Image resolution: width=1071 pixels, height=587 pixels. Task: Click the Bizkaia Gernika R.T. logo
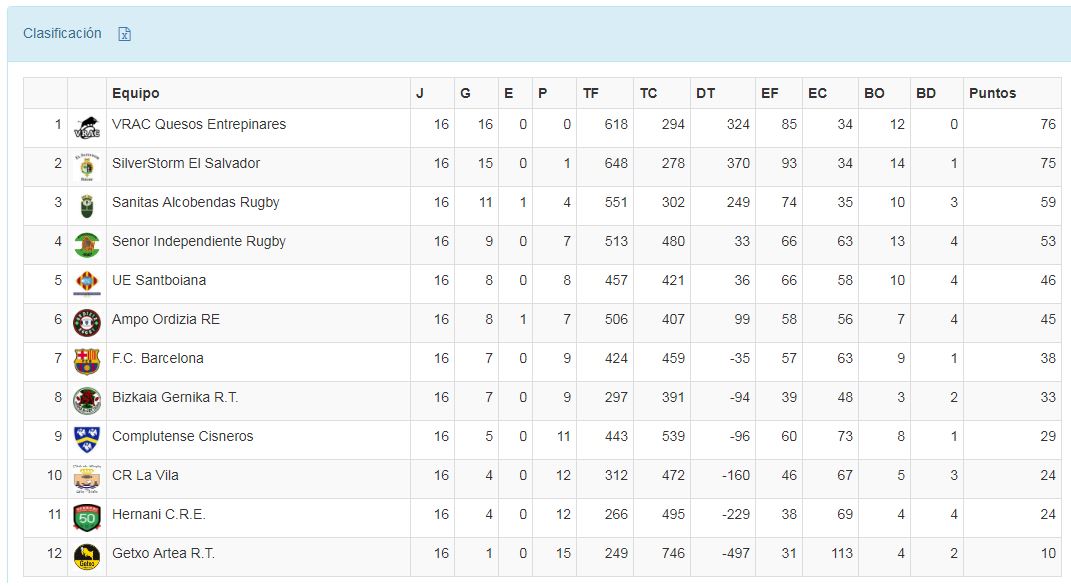87,401
